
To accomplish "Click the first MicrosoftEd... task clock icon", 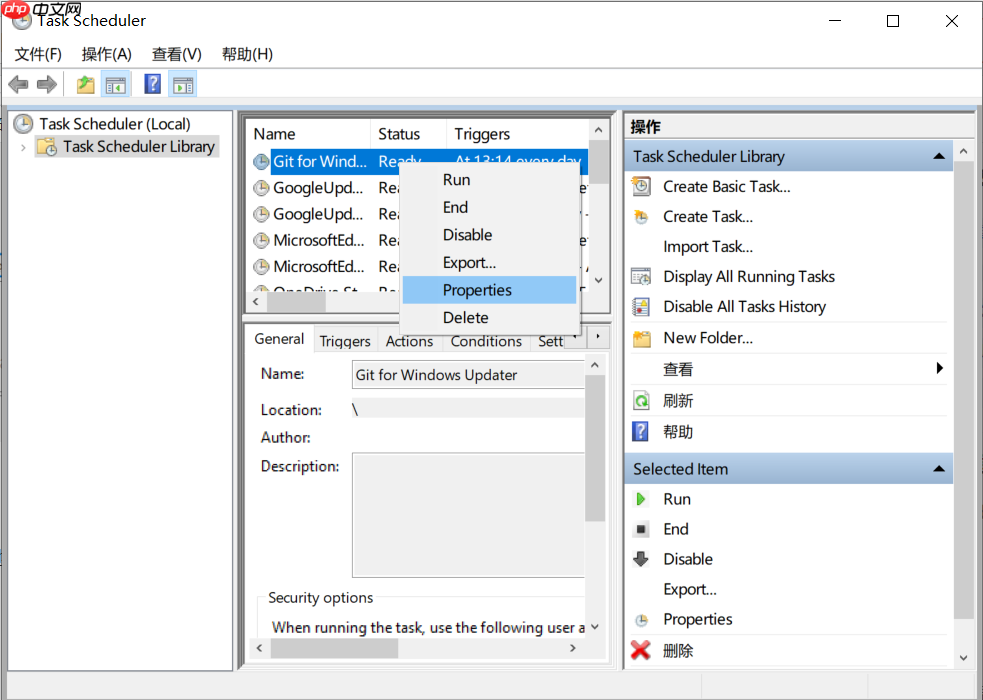I will [x=261, y=241].
